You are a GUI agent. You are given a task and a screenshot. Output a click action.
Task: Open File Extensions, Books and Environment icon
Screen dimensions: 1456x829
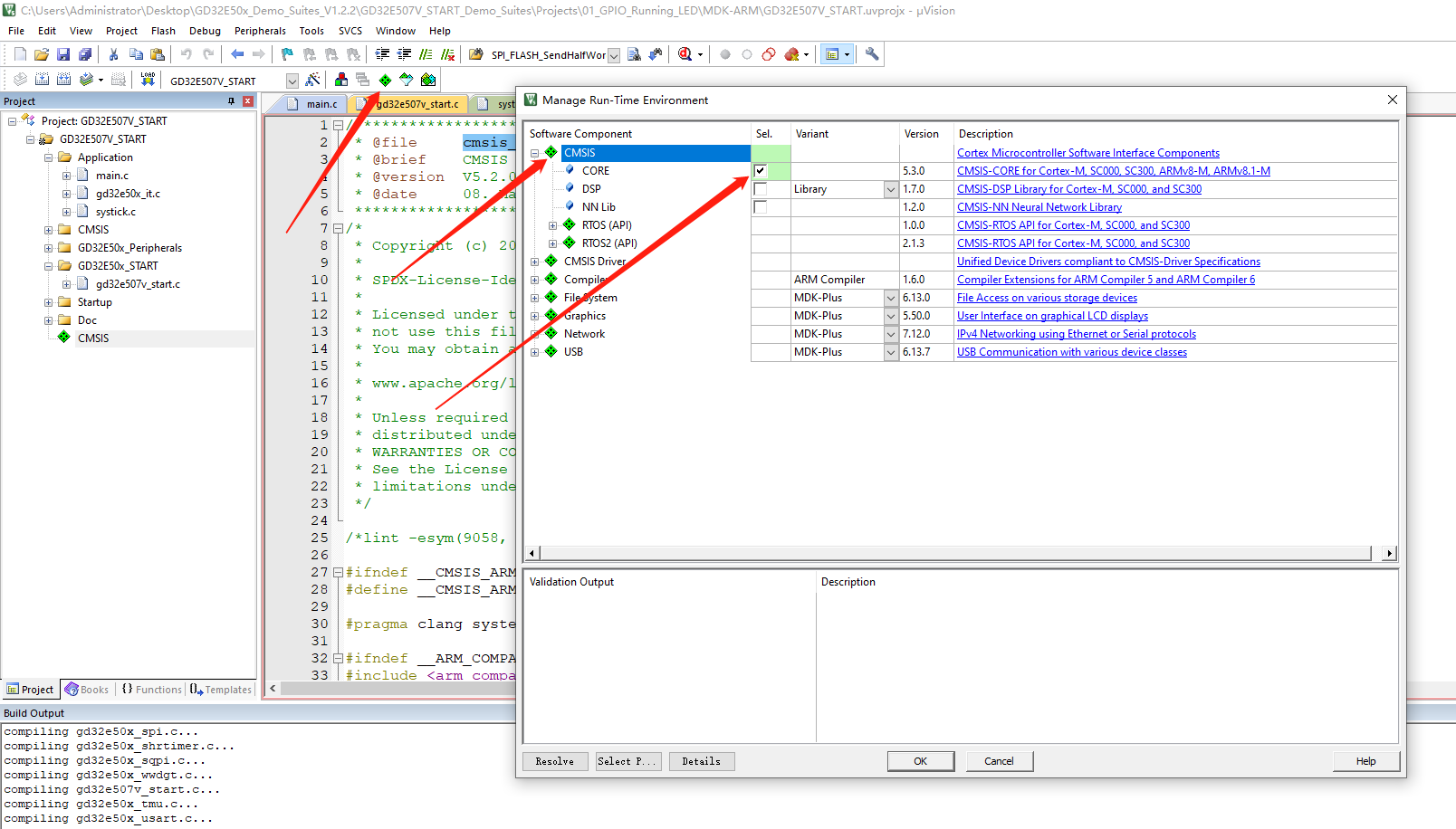340,80
